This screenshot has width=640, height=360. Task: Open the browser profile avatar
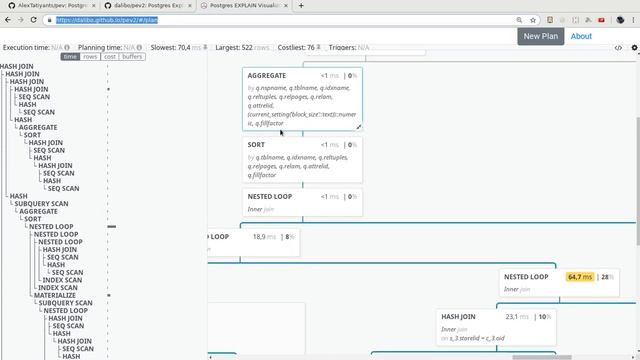pyautogui.click(x=620, y=20)
